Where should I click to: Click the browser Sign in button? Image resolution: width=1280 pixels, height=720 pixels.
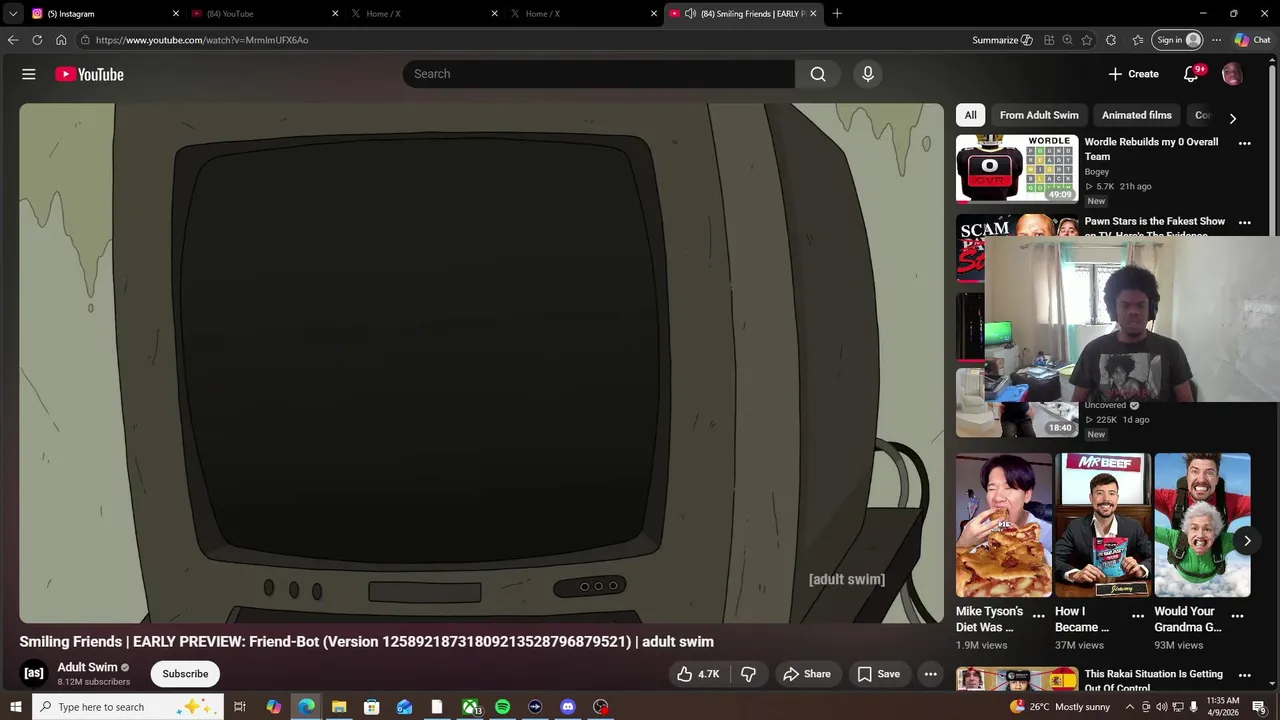pyautogui.click(x=1177, y=40)
